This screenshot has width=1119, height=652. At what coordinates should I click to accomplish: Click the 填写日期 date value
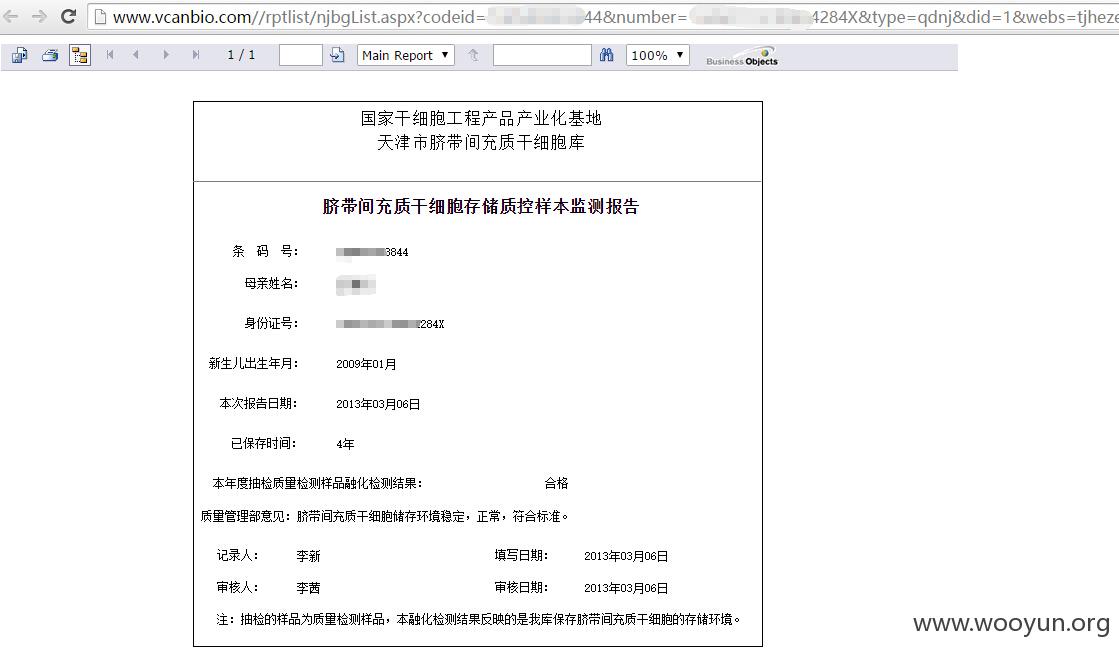(626, 556)
